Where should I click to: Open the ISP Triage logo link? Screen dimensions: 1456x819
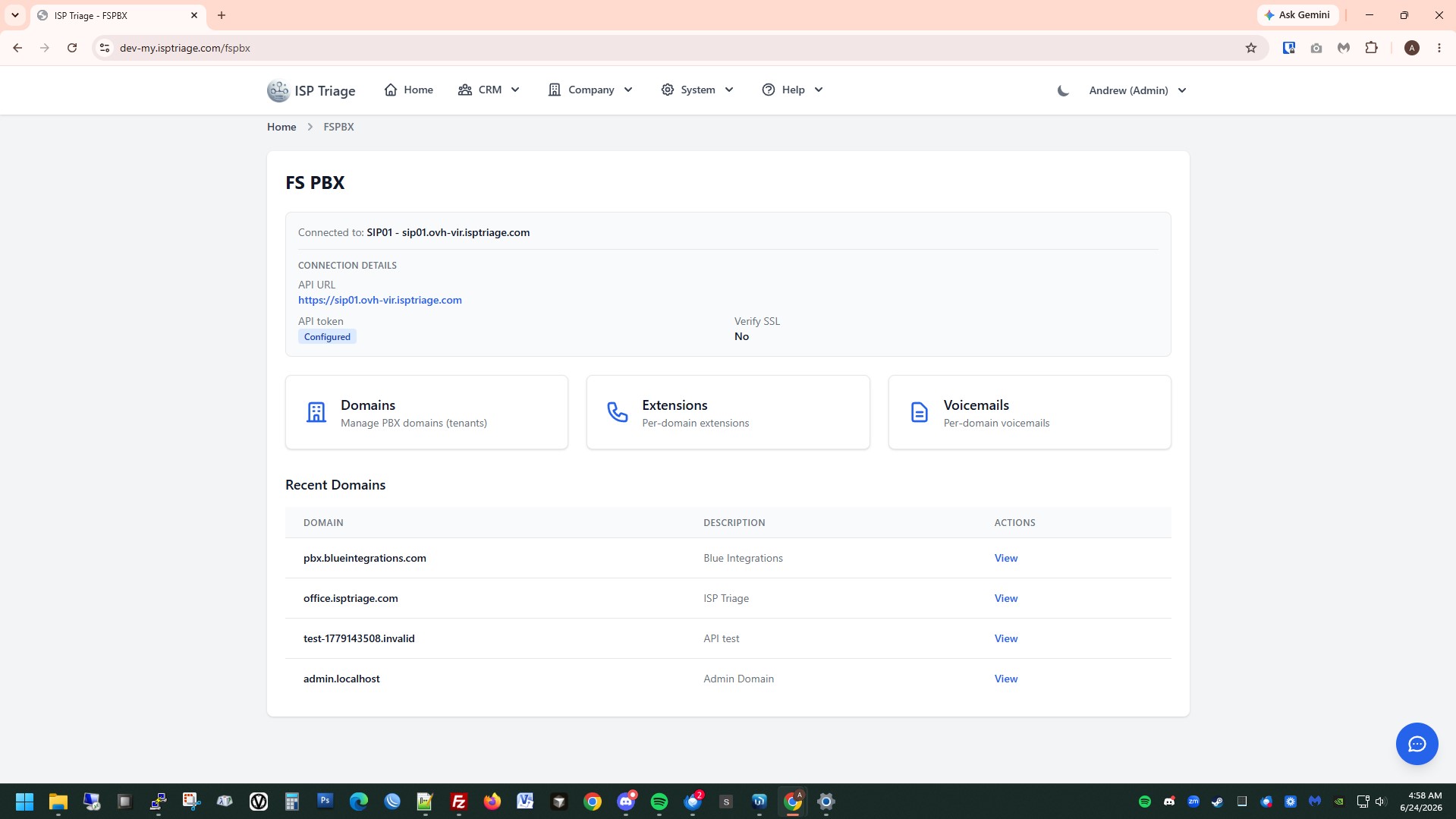[x=311, y=90]
